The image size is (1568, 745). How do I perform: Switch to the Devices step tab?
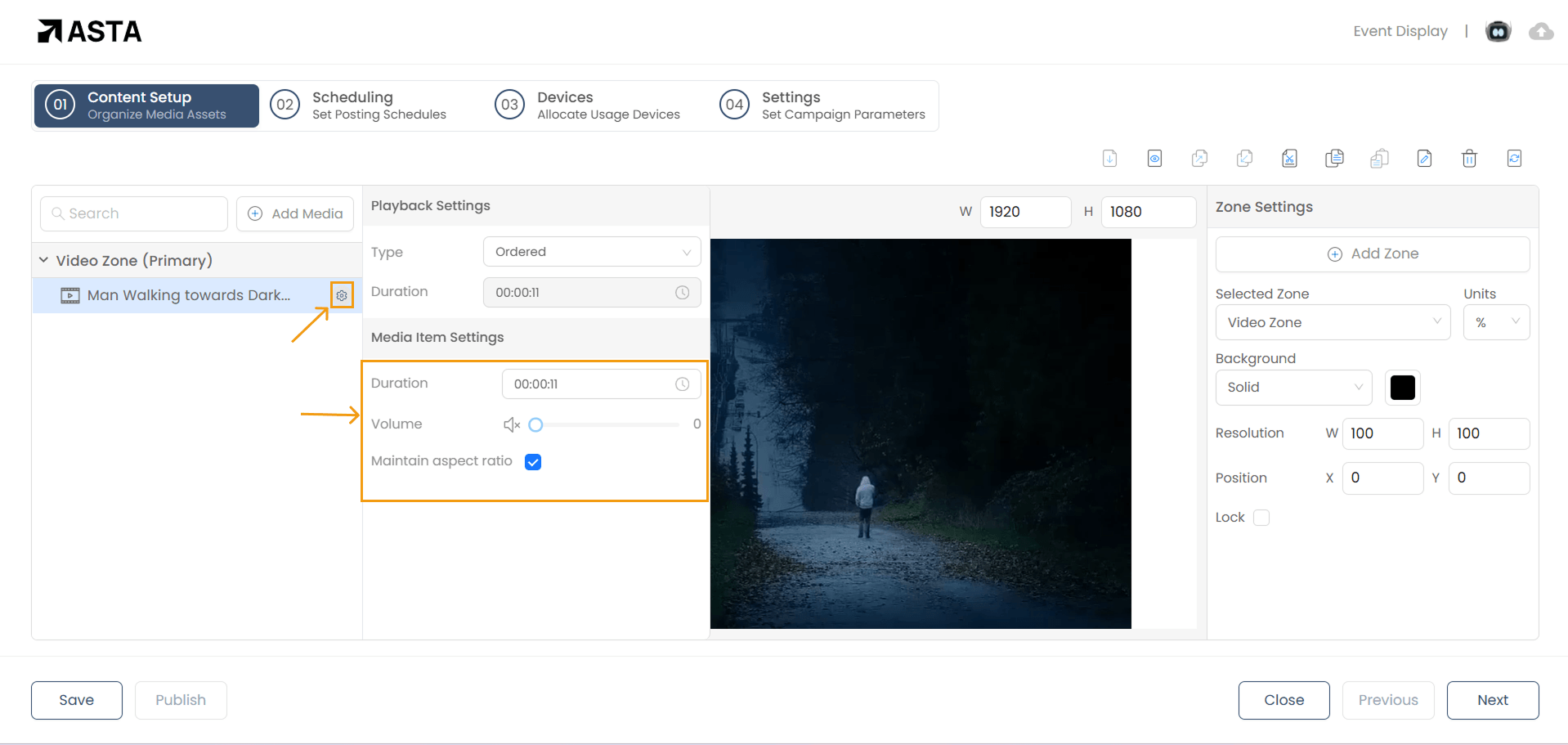(x=588, y=105)
